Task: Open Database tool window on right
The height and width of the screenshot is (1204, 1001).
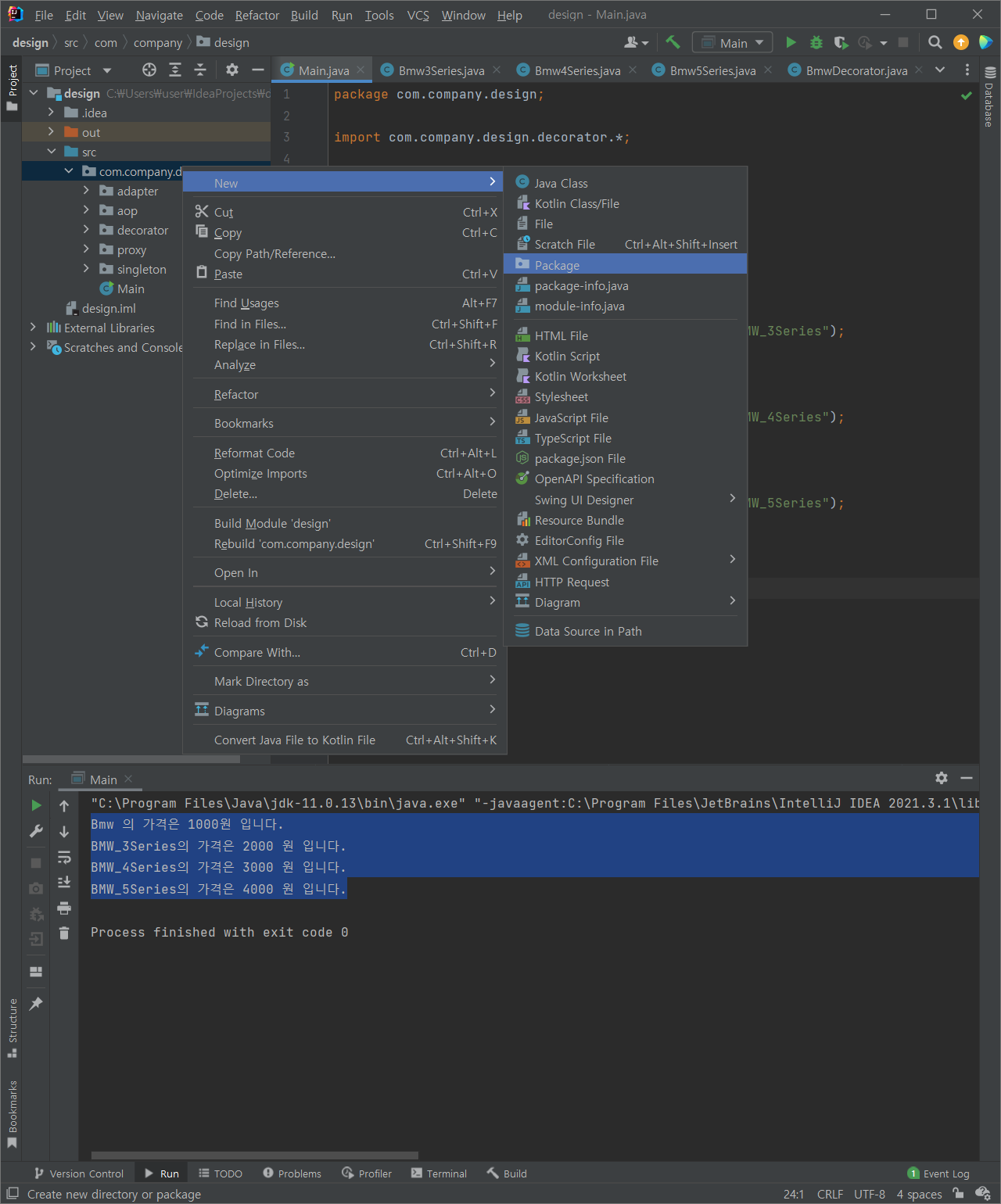Action: pyautogui.click(x=990, y=97)
